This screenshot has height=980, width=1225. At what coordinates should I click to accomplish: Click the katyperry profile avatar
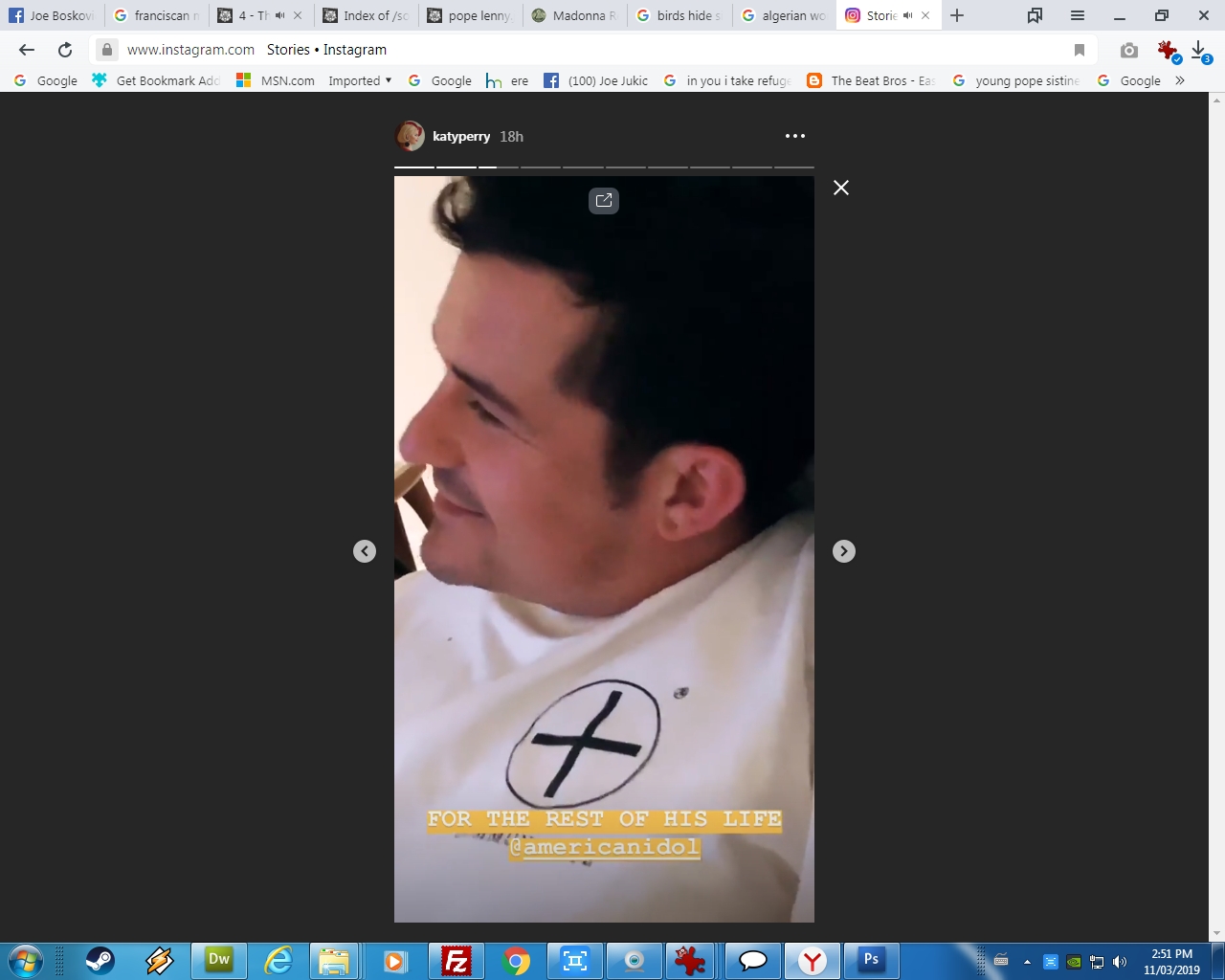click(411, 136)
